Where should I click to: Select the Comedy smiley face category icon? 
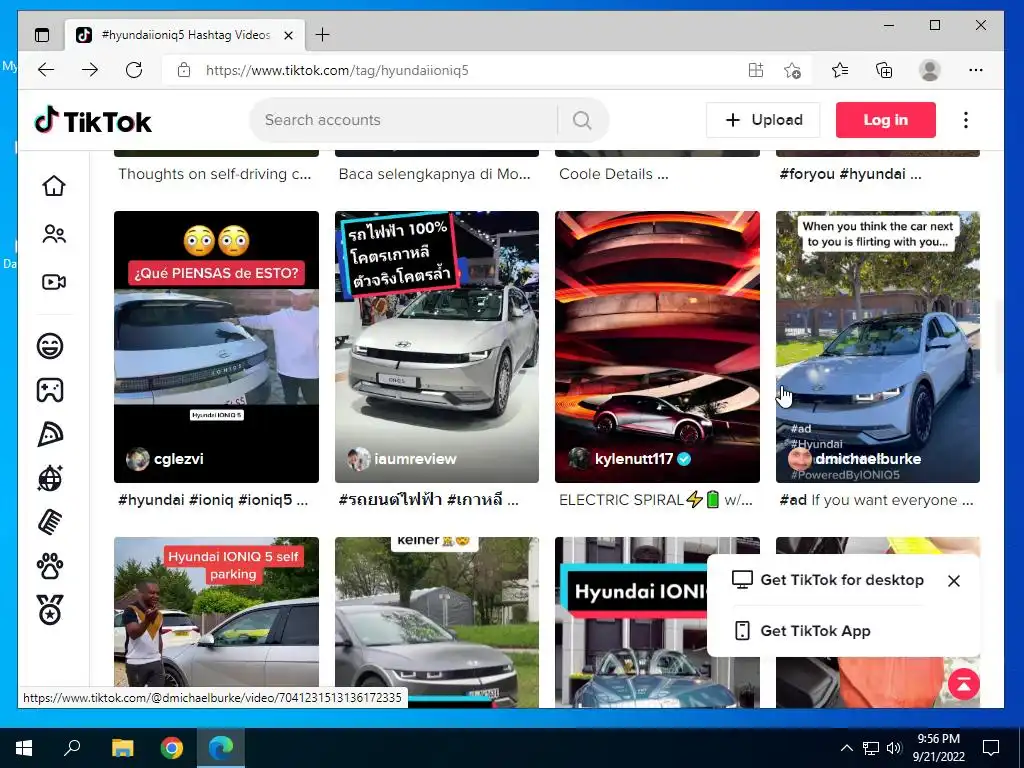tap(50, 345)
